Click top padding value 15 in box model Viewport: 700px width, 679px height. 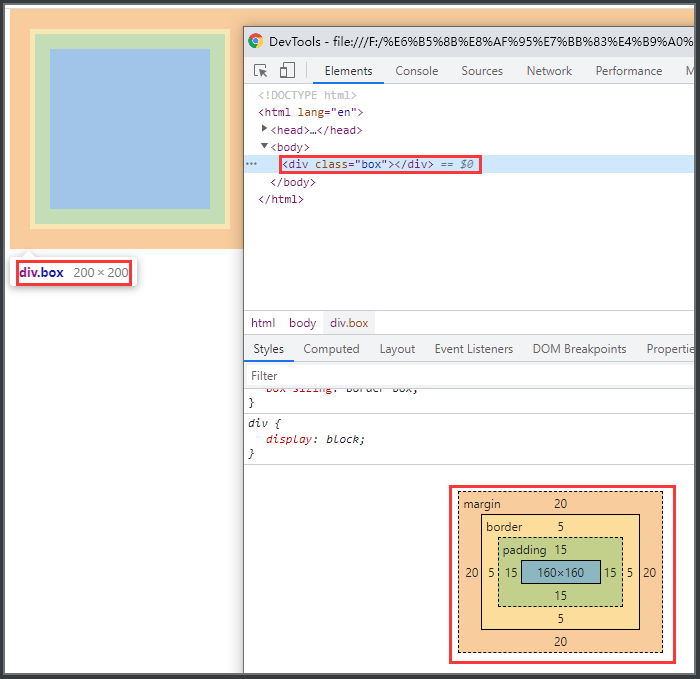(561, 550)
